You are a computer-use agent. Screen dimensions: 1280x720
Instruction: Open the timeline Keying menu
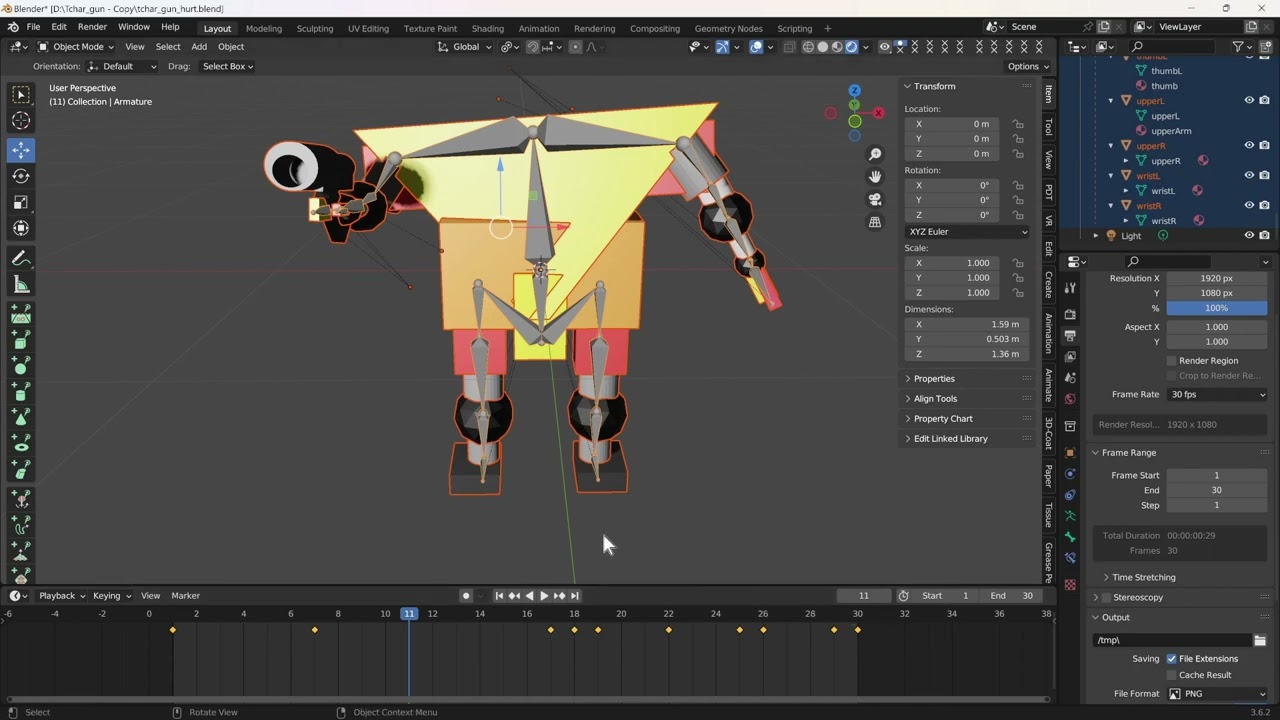(110, 596)
